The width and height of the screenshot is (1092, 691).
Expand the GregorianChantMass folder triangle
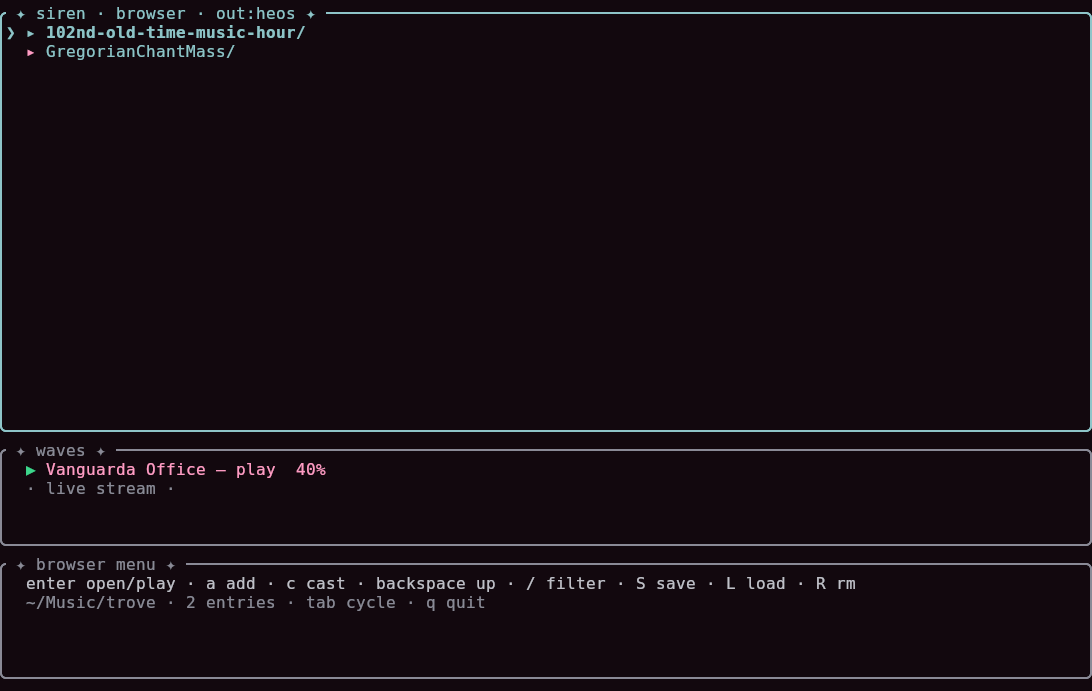coord(31,52)
